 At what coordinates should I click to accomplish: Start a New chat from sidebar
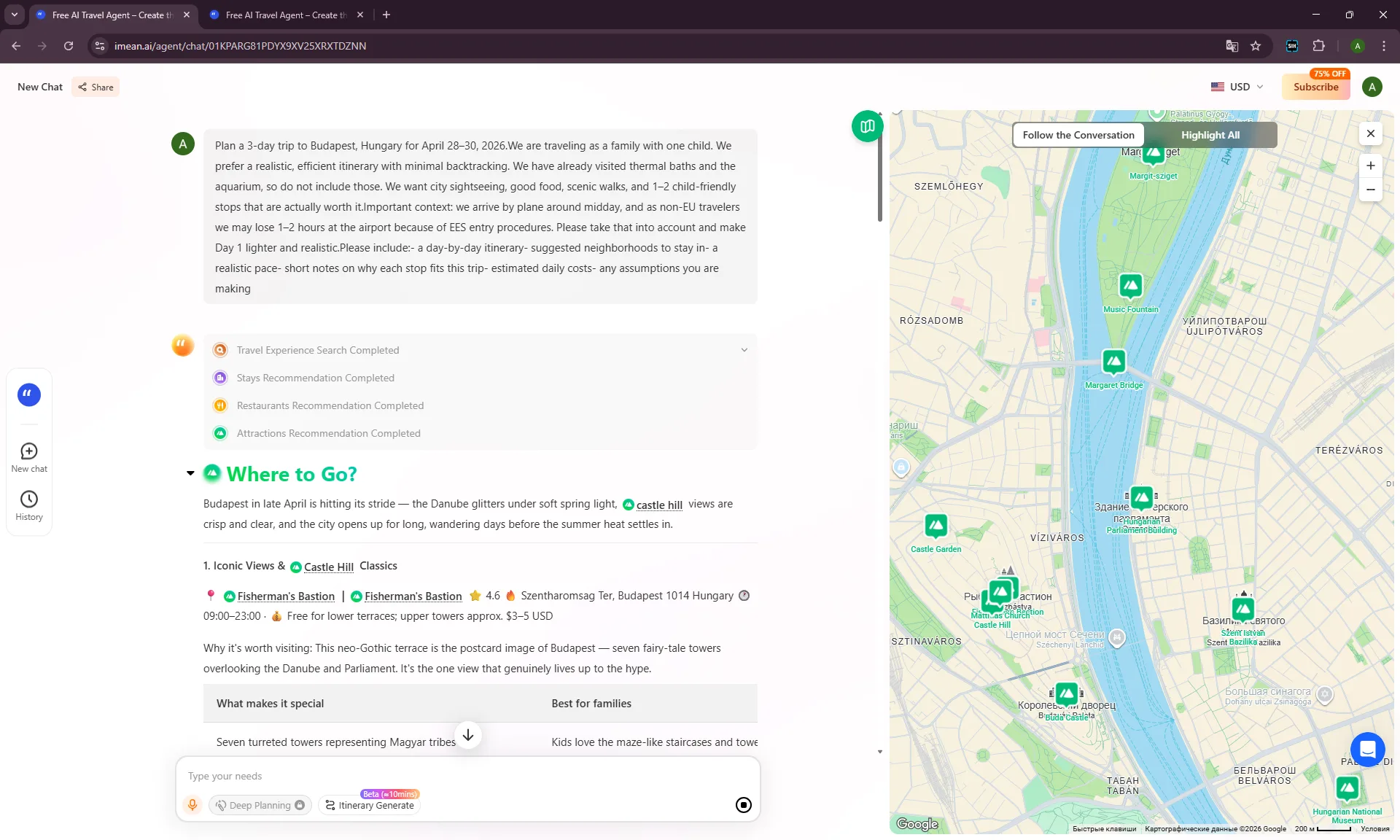pyautogui.click(x=29, y=458)
